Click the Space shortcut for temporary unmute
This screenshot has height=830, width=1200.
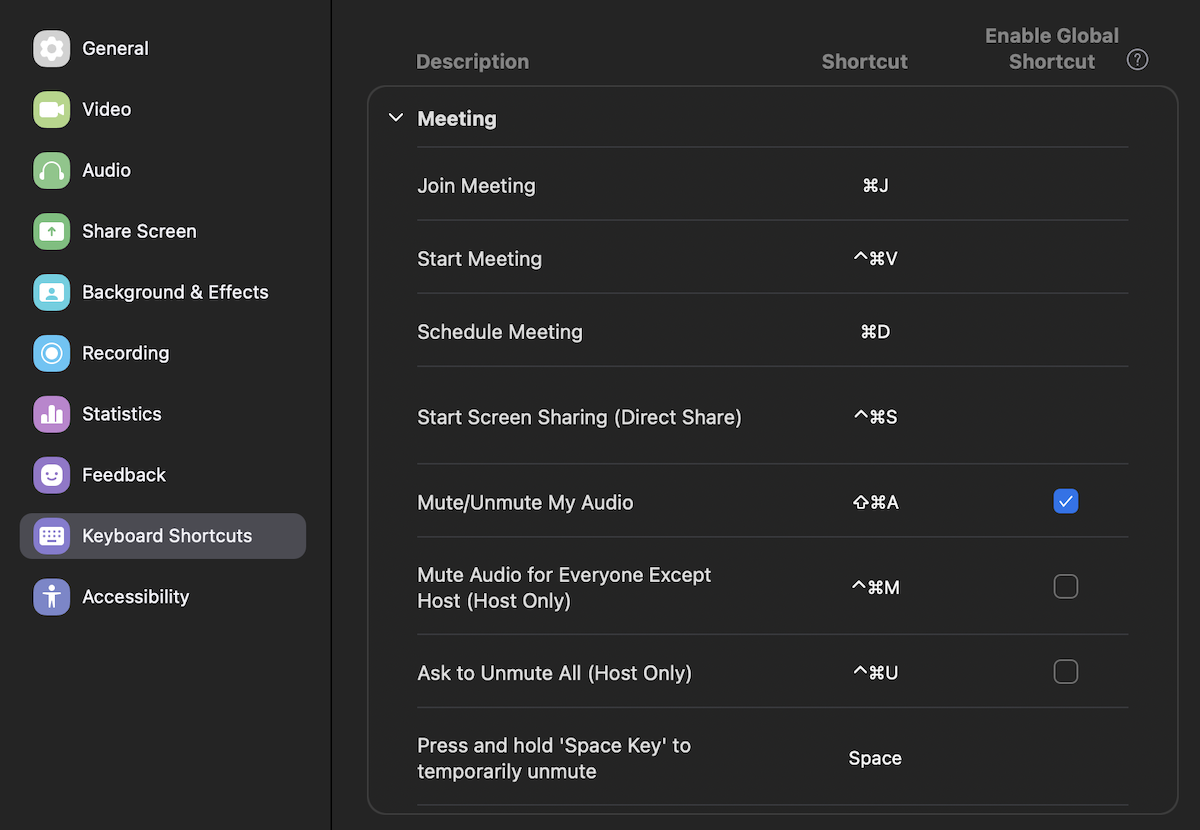pyautogui.click(x=875, y=758)
